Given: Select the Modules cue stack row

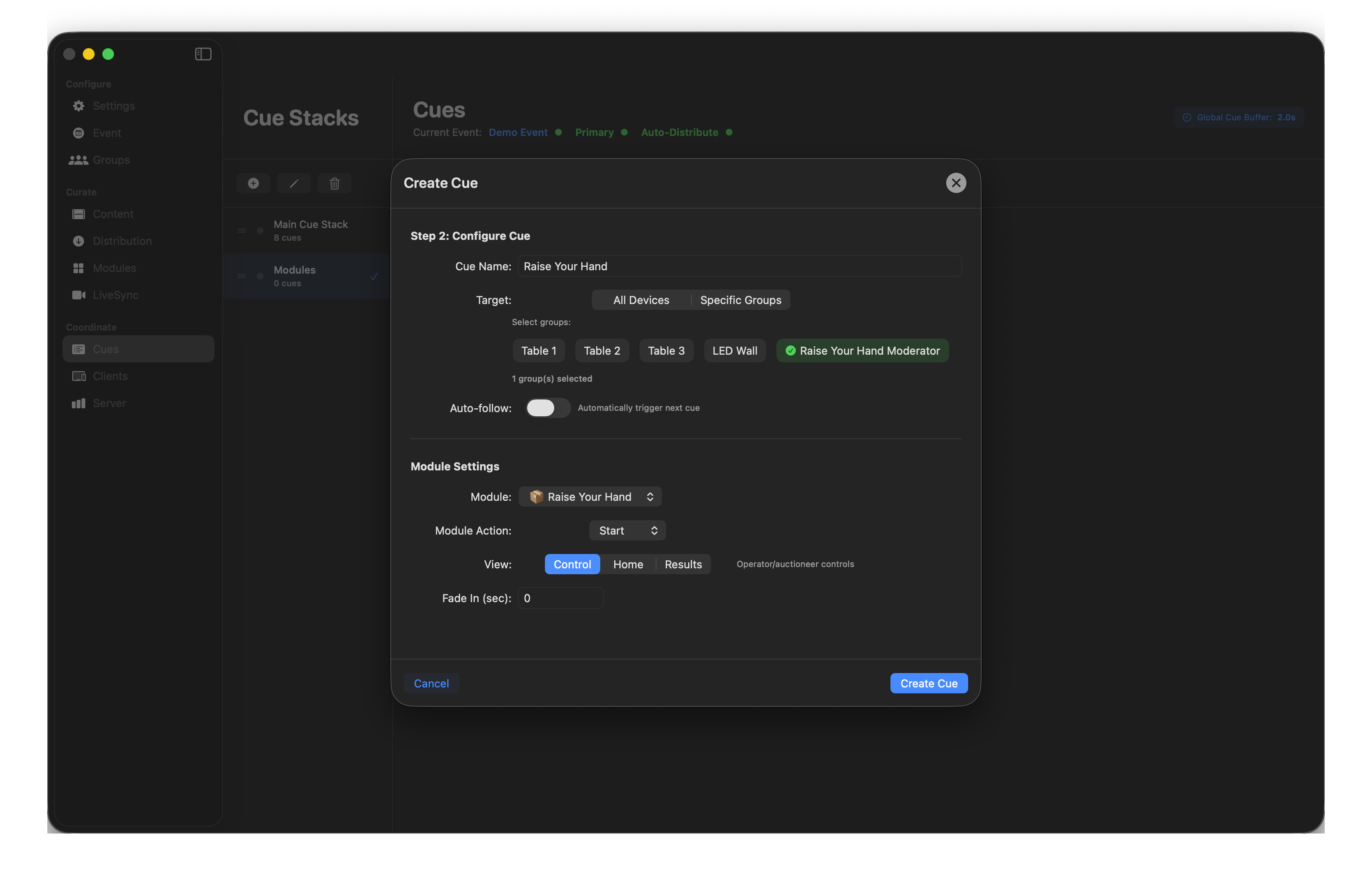Looking at the screenshot, I should [307, 276].
